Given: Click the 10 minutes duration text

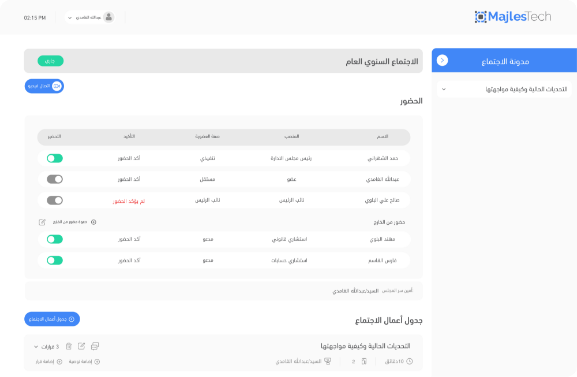Looking at the screenshot, I should pyautogui.click(x=394, y=362).
